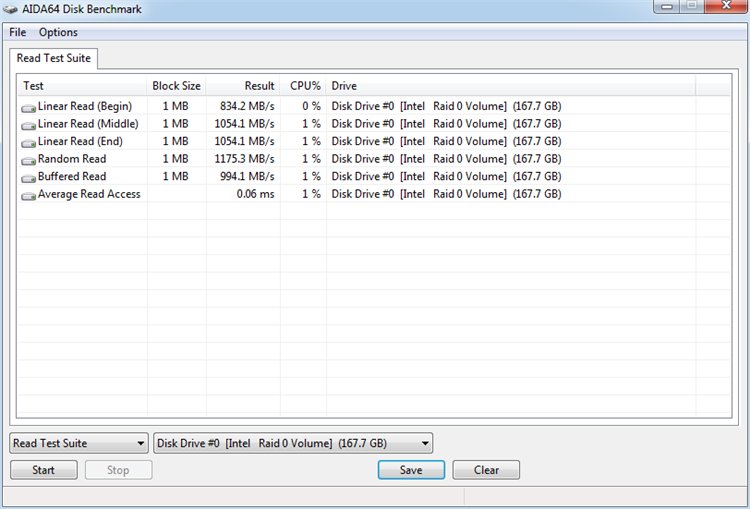The image size is (750, 509).
Task: Click the Save button
Action: click(x=411, y=470)
